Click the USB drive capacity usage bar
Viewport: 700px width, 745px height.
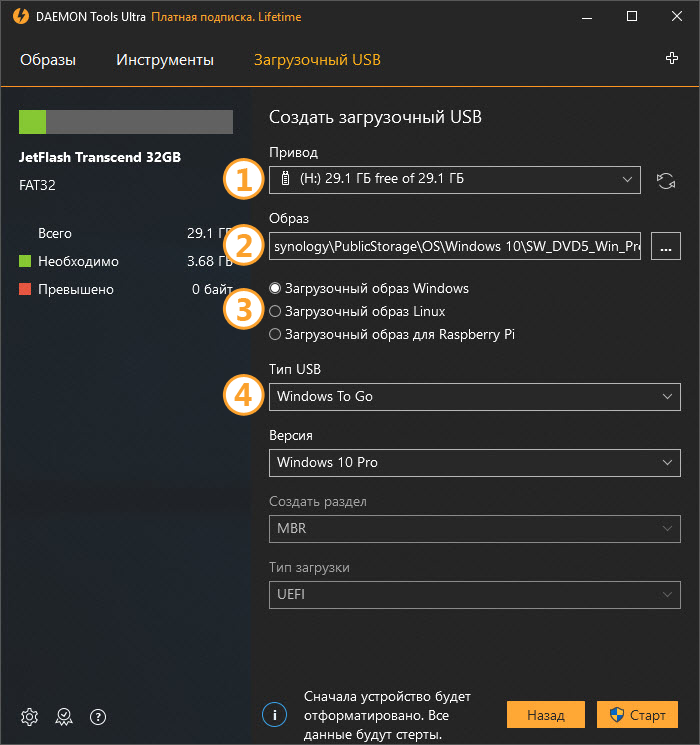coord(126,122)
